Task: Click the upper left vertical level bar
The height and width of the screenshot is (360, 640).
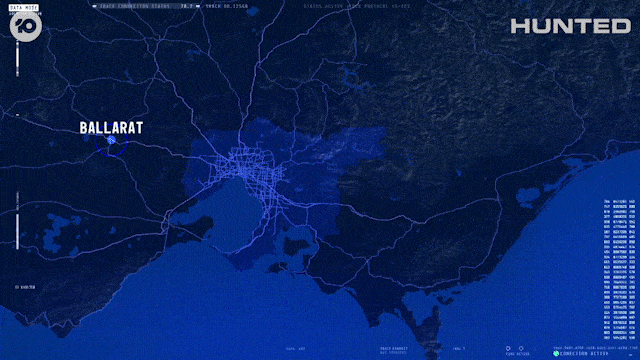Action: [x=17, y=58]
